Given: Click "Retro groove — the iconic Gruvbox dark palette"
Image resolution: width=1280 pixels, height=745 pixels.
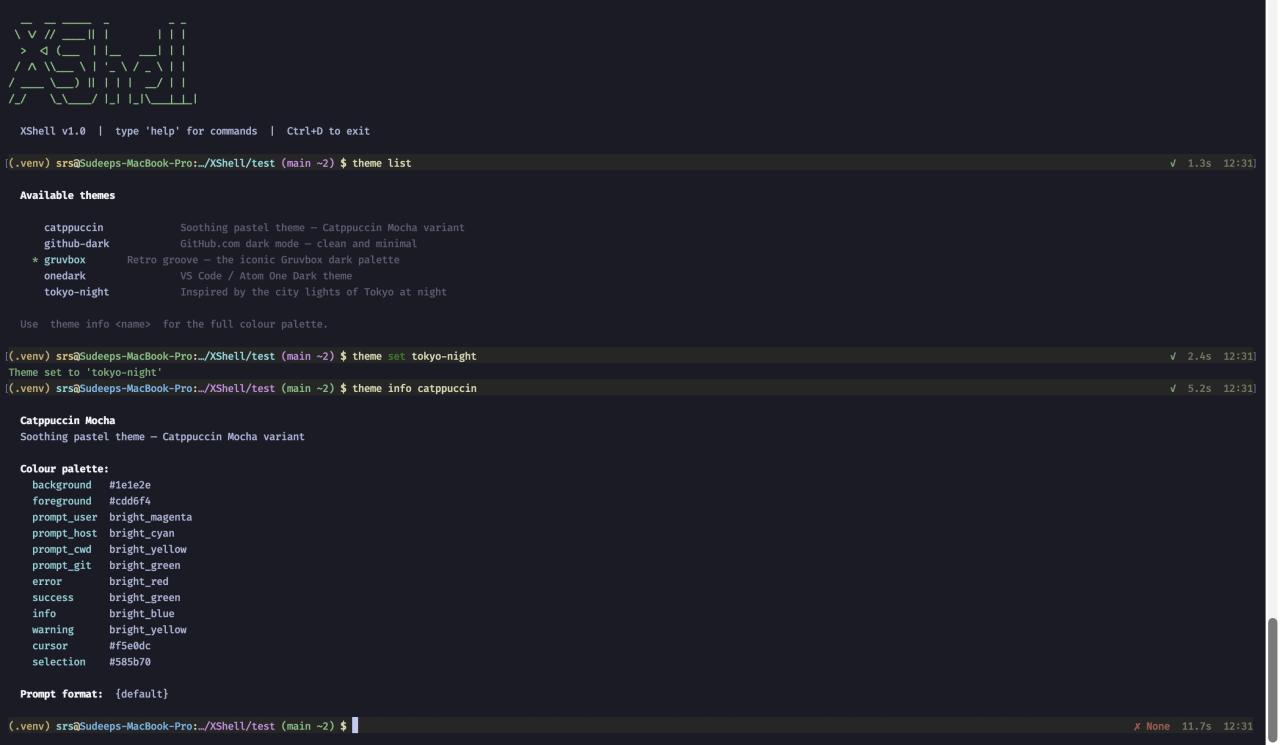Looking at the screenshot, I should tap(263, 260).
